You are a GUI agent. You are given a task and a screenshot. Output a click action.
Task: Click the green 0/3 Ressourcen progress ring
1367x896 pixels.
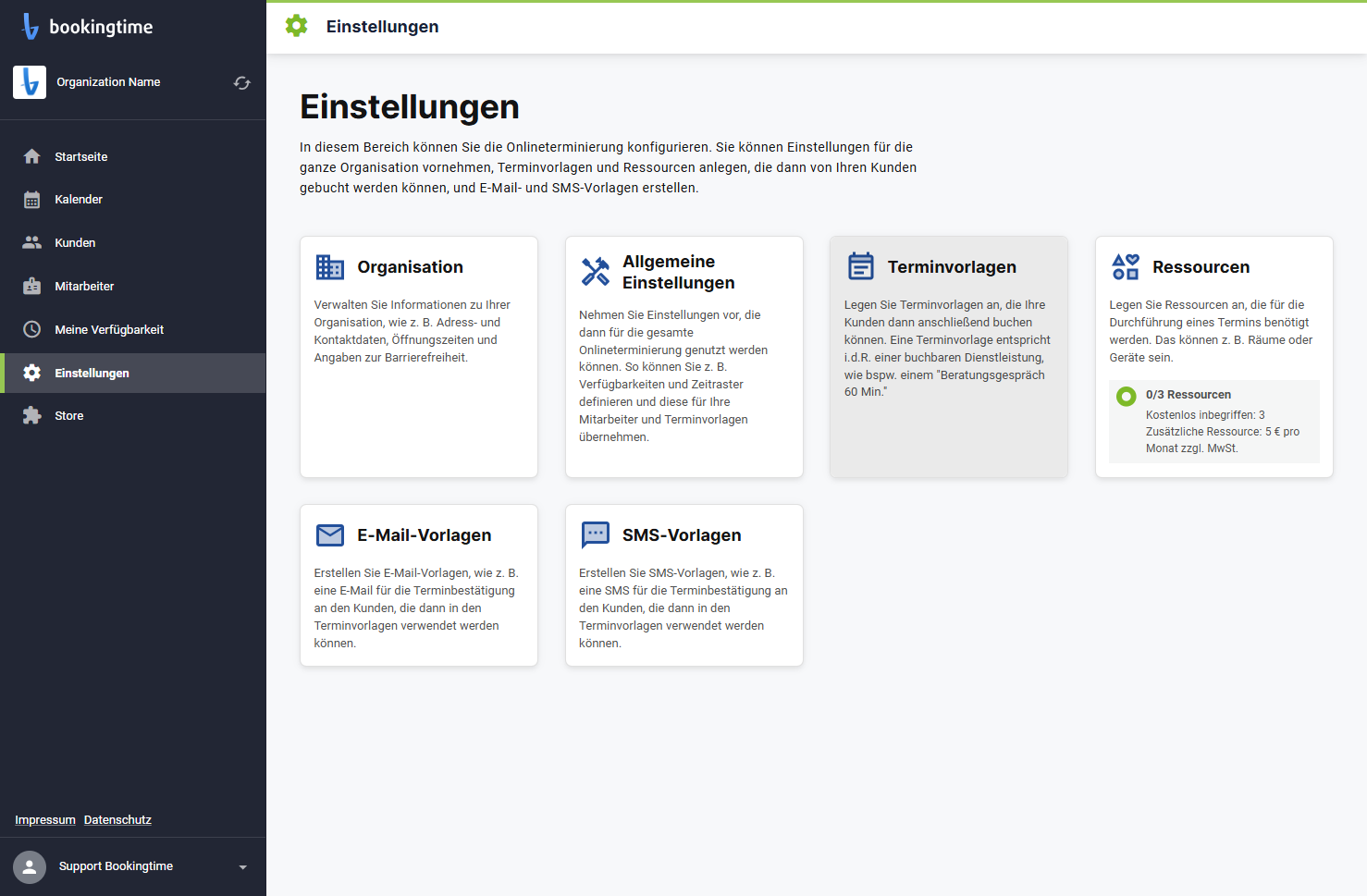pos(1126,397)
